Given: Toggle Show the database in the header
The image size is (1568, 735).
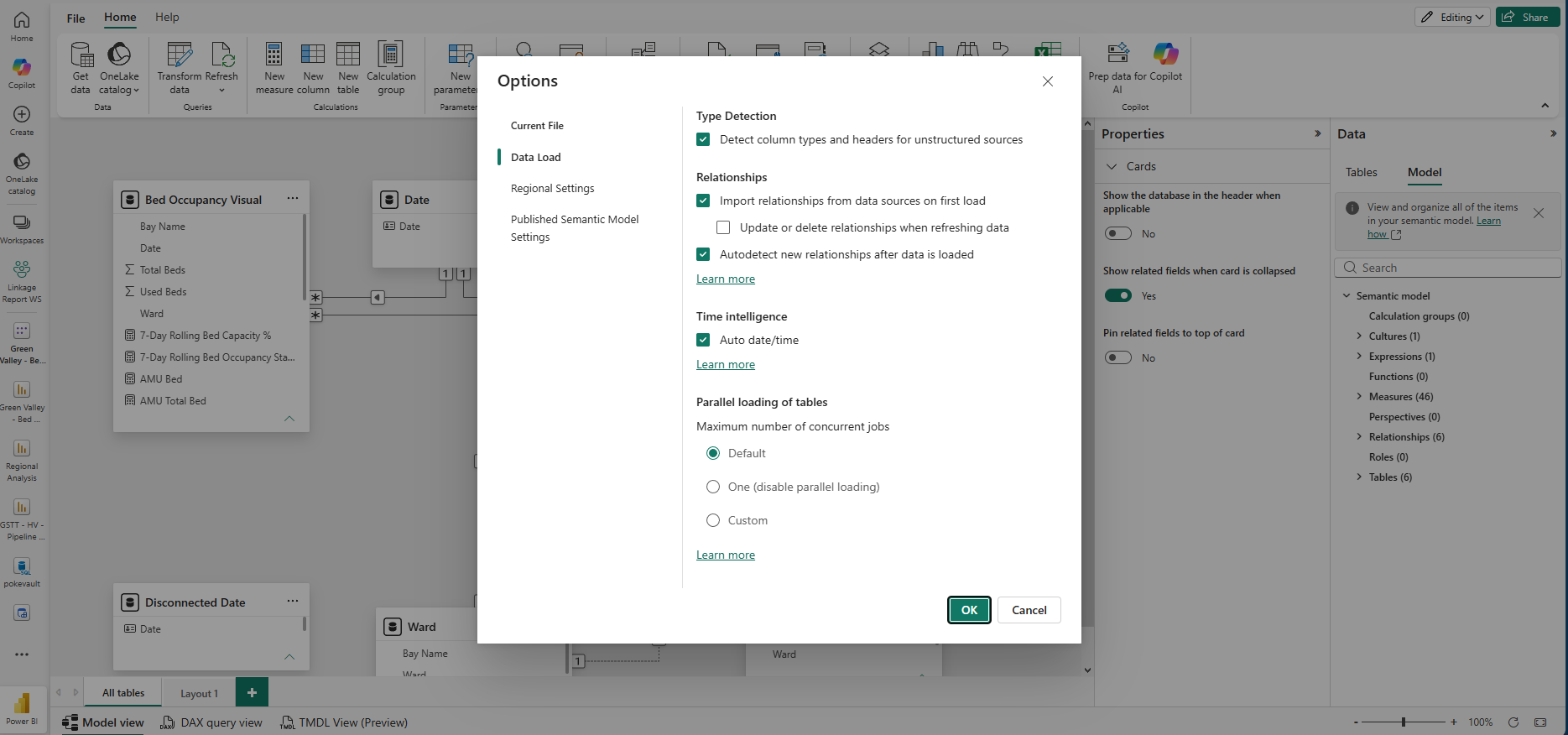Looking at the screenshot, I should (1118, 233).
